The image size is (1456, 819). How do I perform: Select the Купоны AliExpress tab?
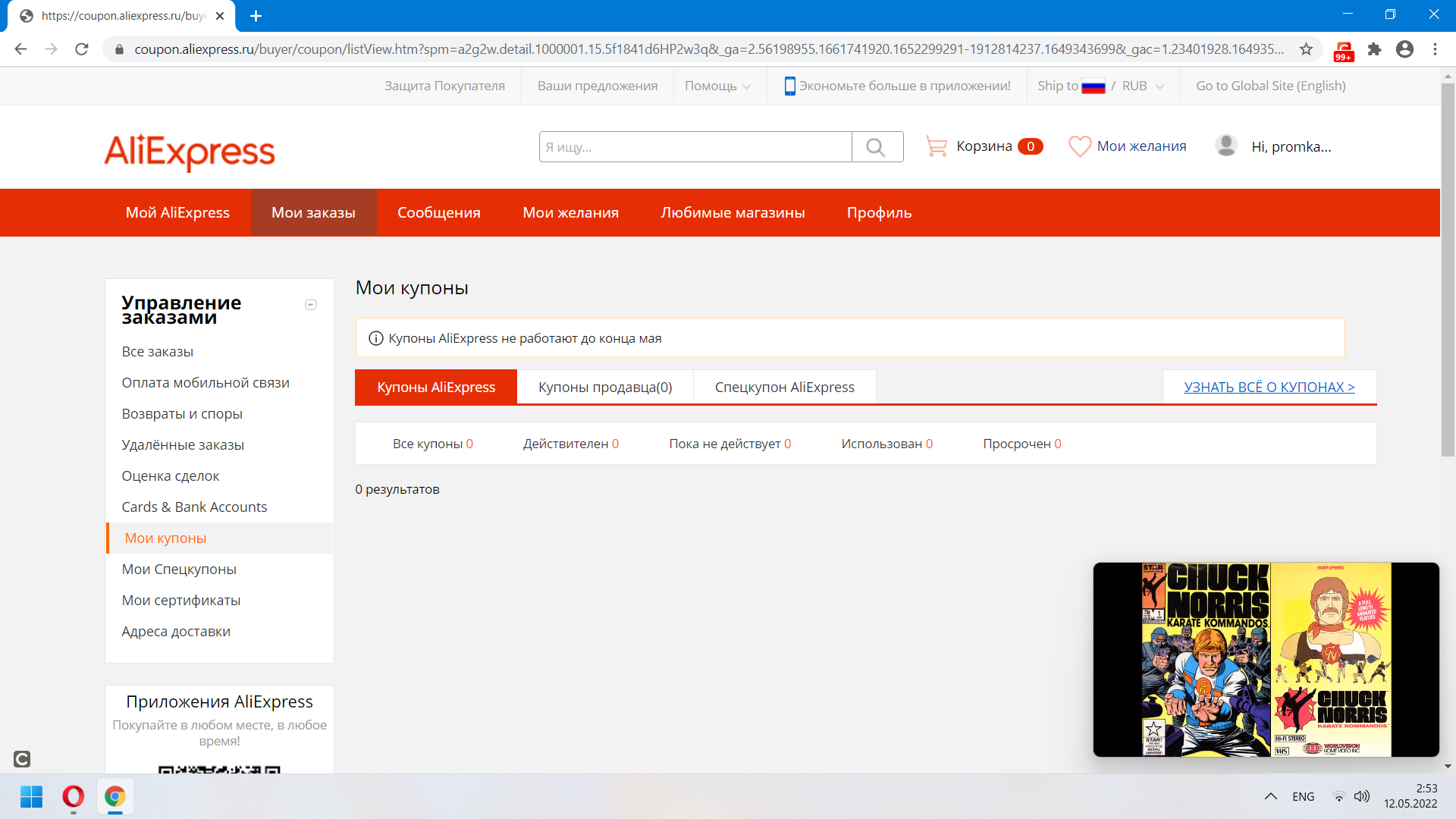tap(436, 387)
